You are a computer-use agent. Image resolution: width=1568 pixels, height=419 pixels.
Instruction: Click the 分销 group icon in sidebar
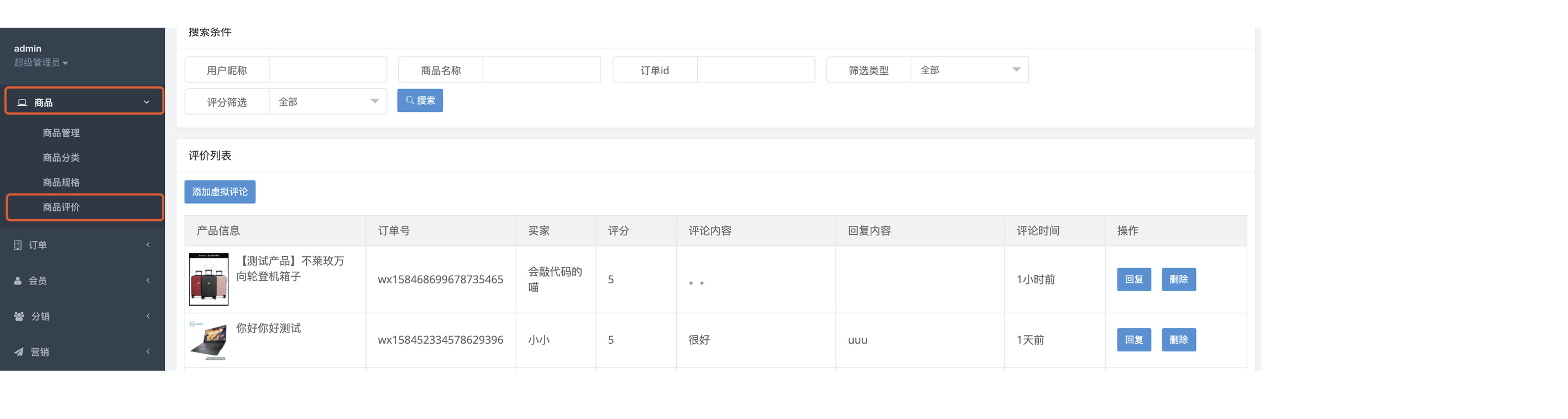click(x=19, y=316)
